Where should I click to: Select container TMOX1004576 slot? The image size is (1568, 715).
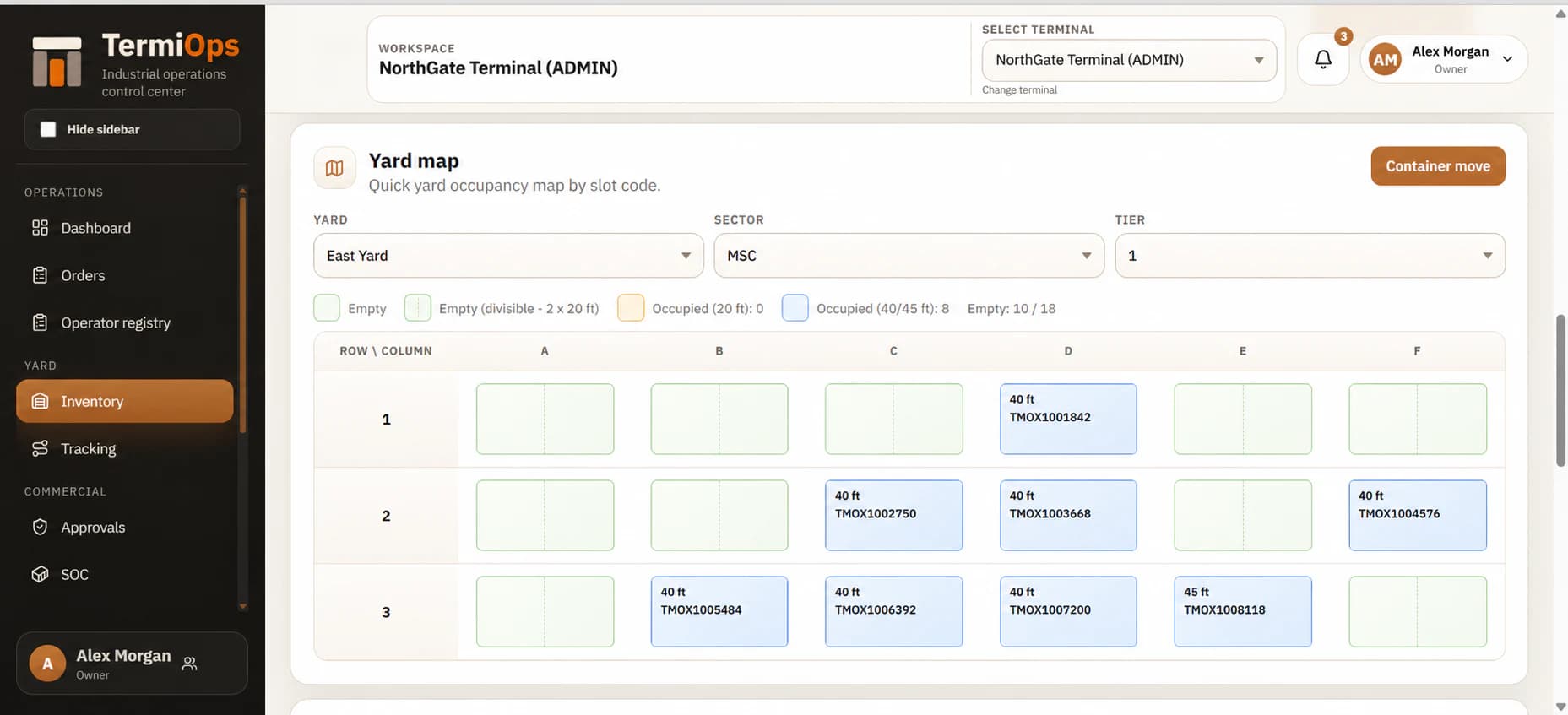1418,515
